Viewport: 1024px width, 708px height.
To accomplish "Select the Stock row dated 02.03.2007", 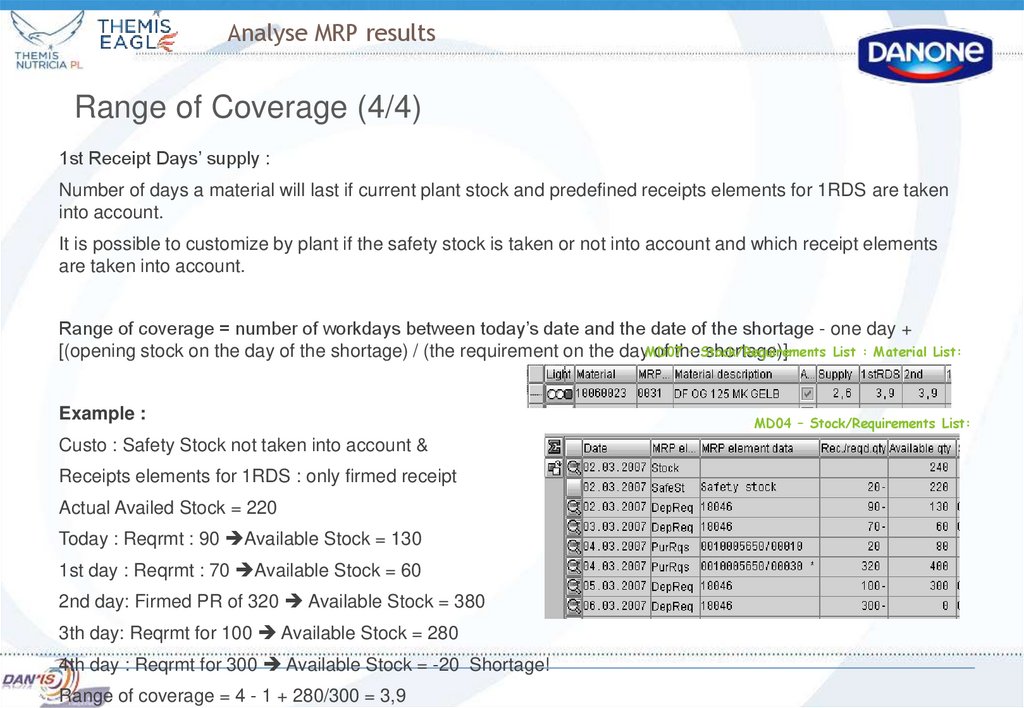I will 614,467.
